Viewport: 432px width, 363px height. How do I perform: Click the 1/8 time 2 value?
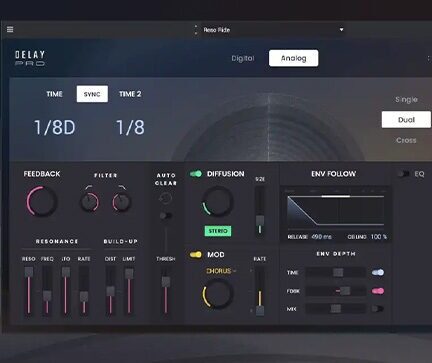[130, 127]
